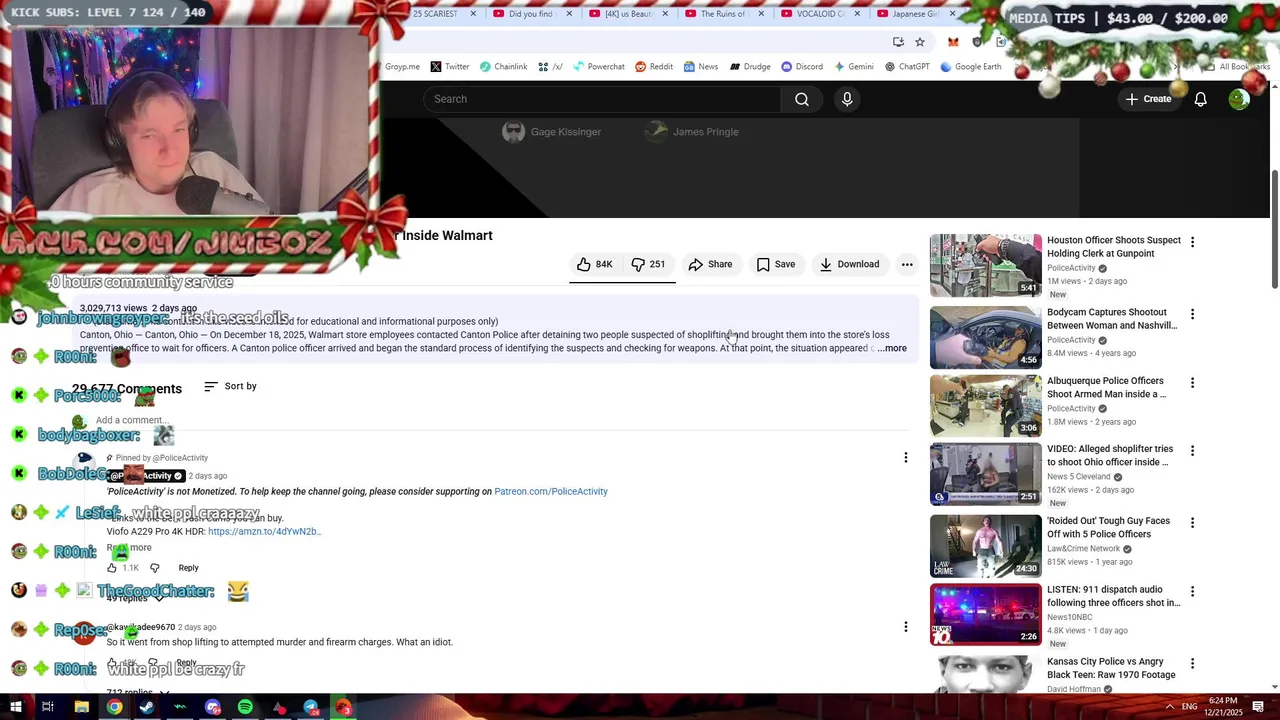Start voice search with the microphone icon
The height and width of the screenshot is (720, 1280).
point(847,99)
